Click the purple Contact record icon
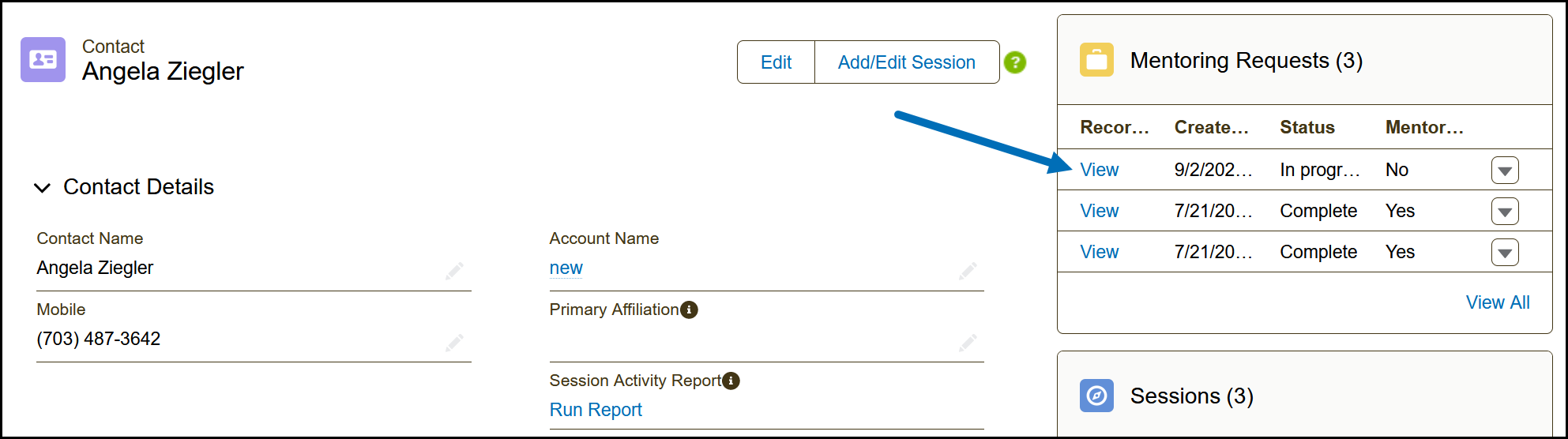This screenshot has height=439, width=1568. [43, 60]
